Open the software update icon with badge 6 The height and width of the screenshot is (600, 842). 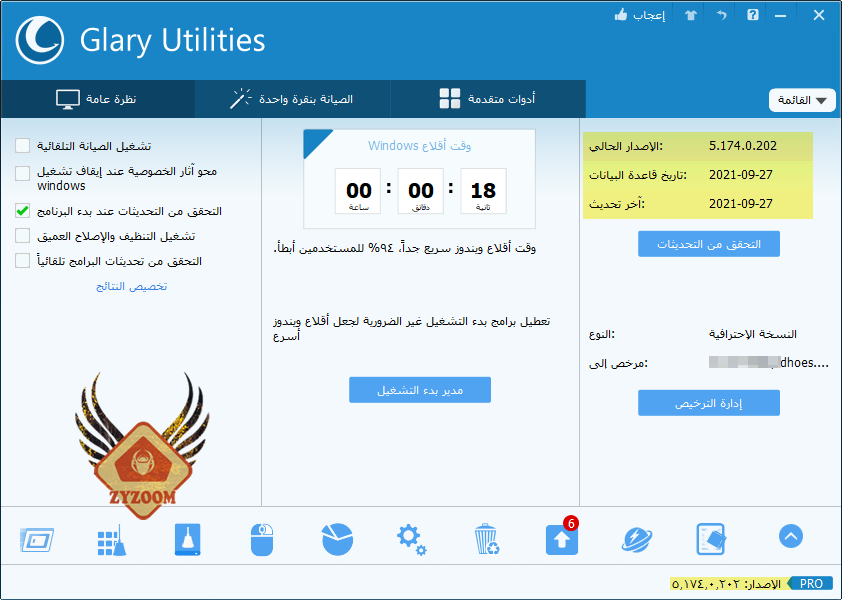[562, 539]
